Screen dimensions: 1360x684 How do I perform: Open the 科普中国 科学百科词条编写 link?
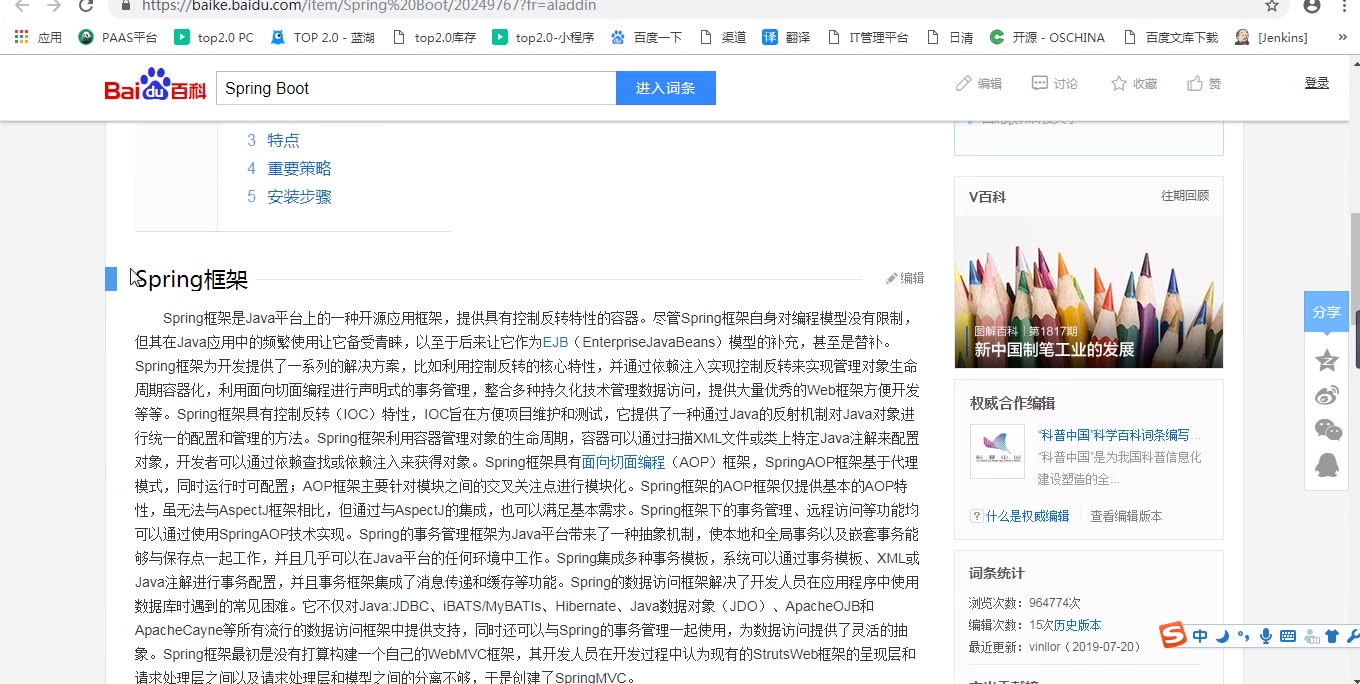[1120, 435]
